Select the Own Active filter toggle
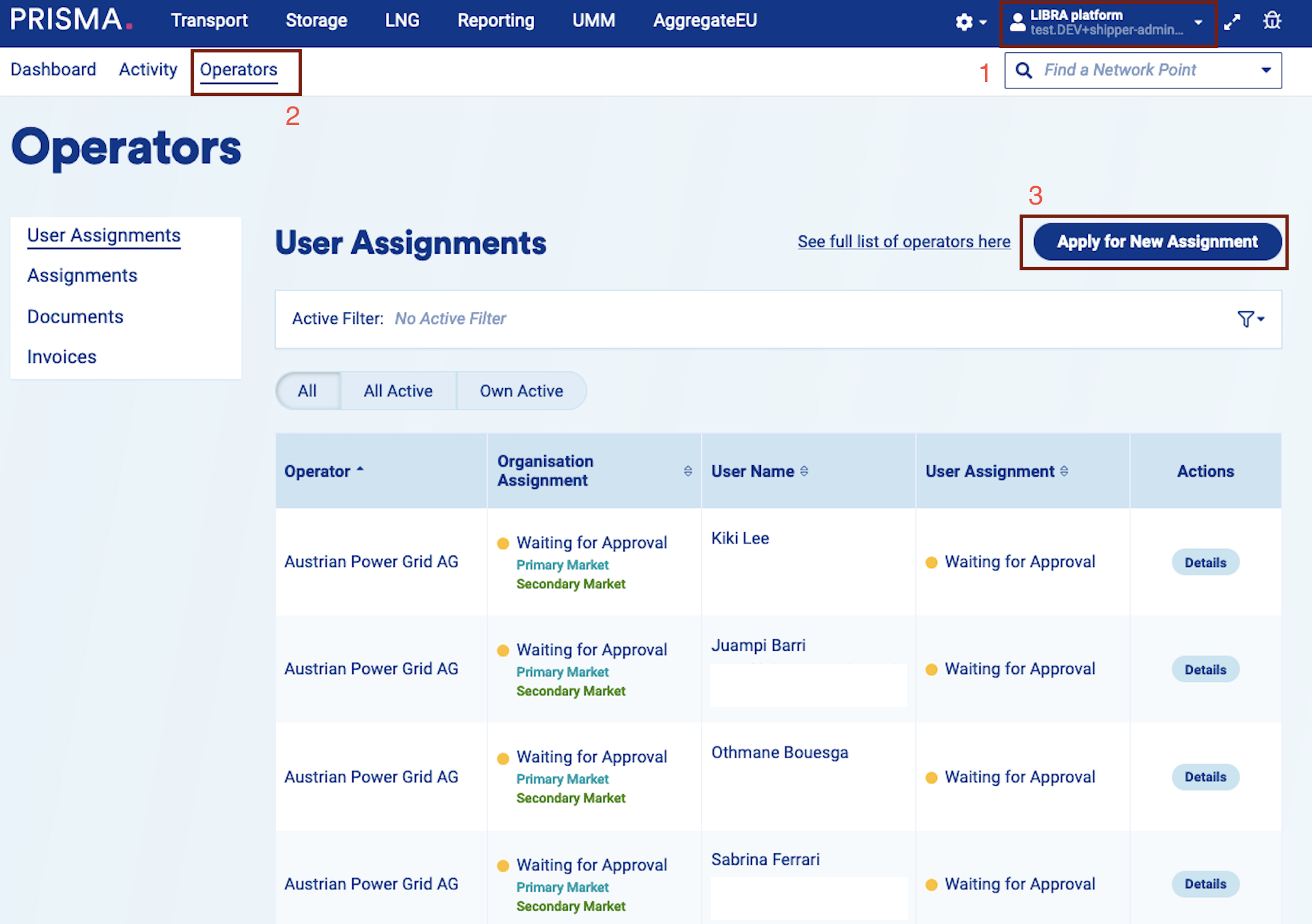 point(521,391)
